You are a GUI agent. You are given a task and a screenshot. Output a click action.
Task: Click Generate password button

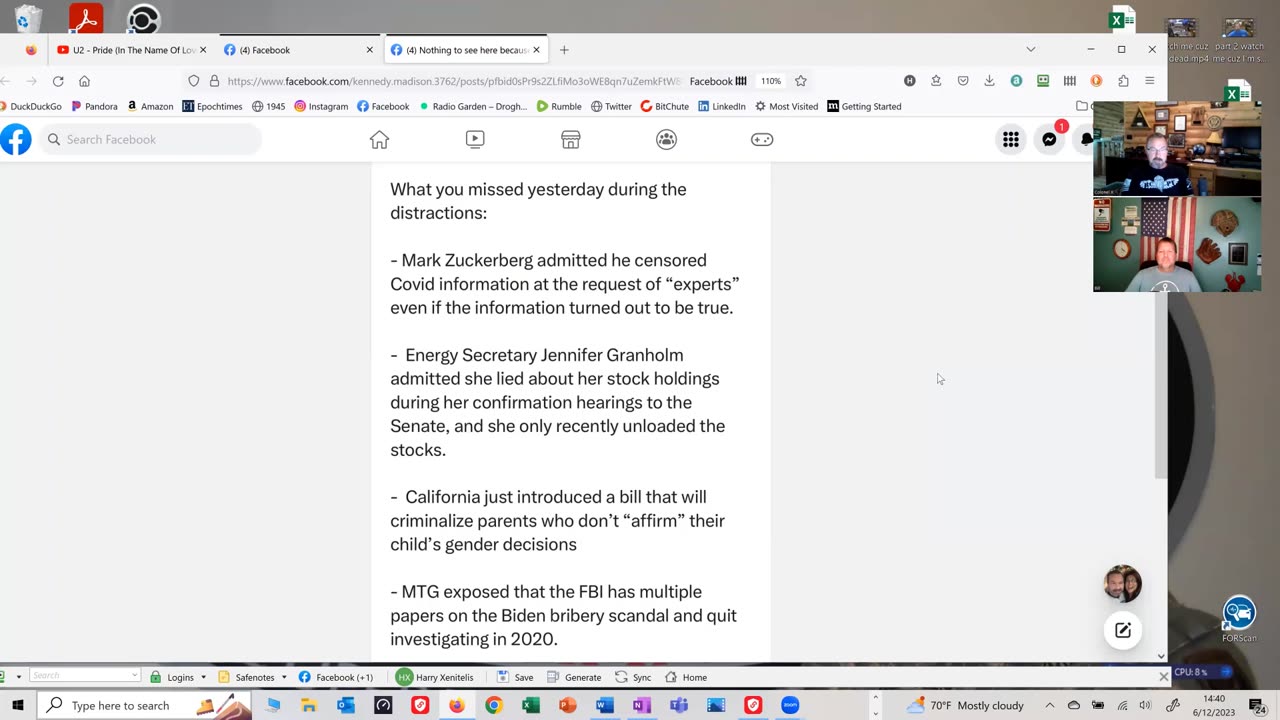click(573, 677)
